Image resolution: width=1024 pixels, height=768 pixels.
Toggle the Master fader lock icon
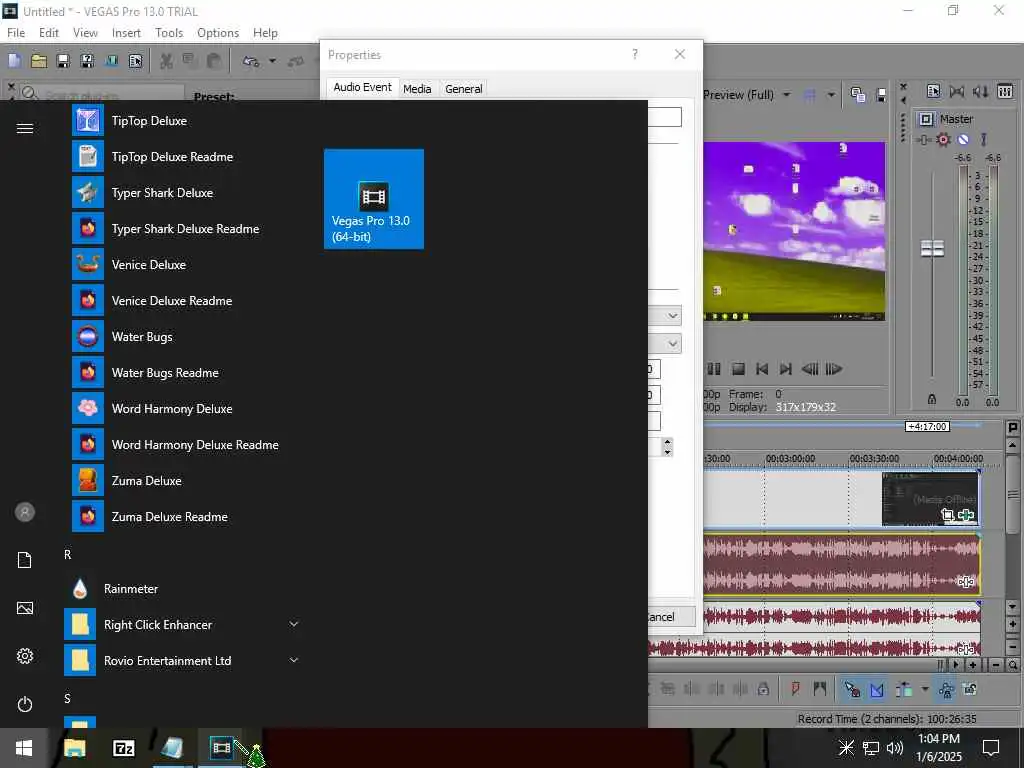(932, 398)
